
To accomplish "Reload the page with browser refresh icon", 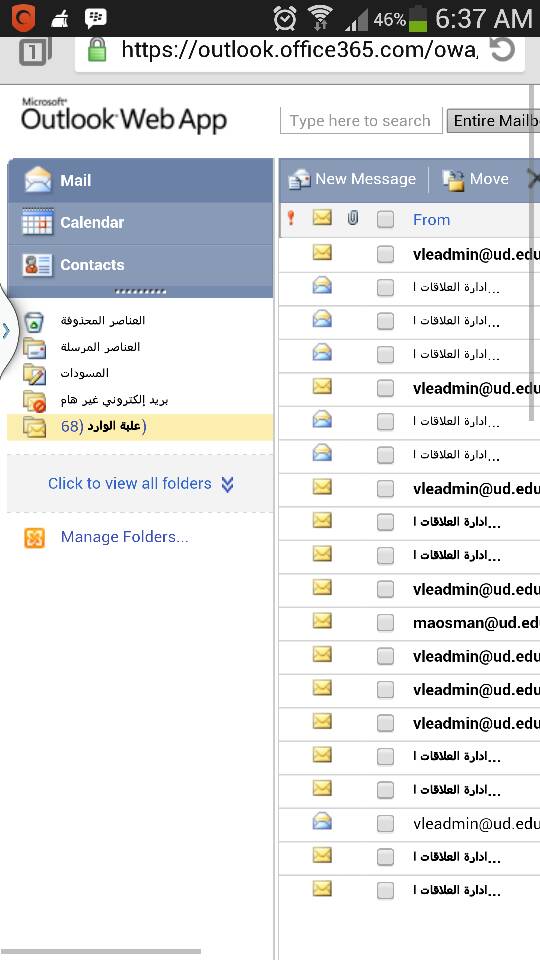I will point(503,50).
